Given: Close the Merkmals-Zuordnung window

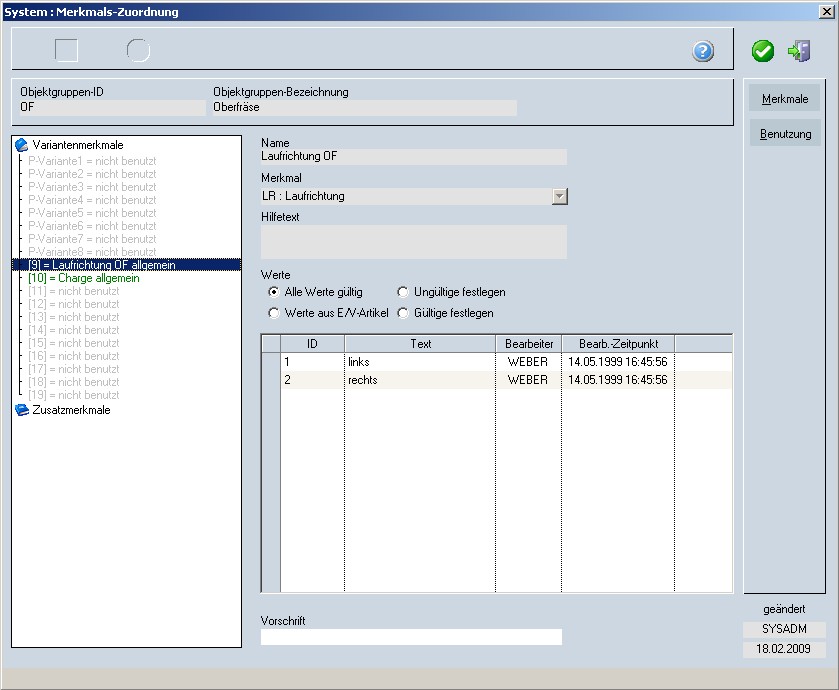Looking at the screenshot, I should tap(826, 11).
